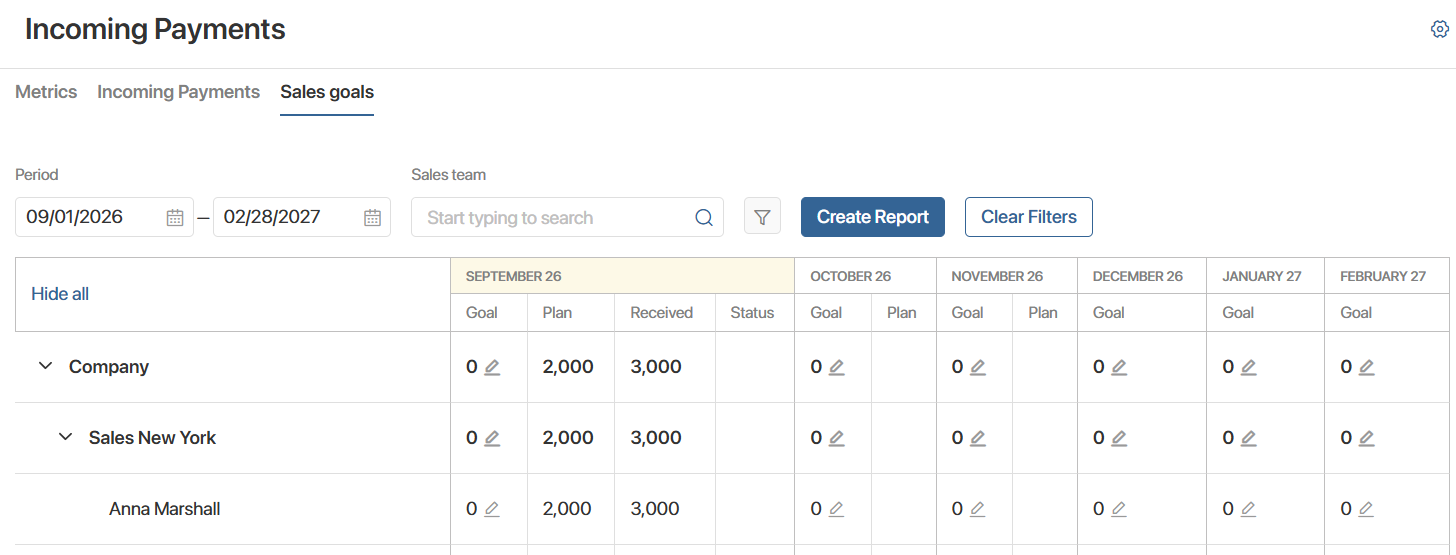Edit Anna Marshall February 27 goal pencil
Image resolution: width=1456 pixels, height=555 pixels.
1366,509
